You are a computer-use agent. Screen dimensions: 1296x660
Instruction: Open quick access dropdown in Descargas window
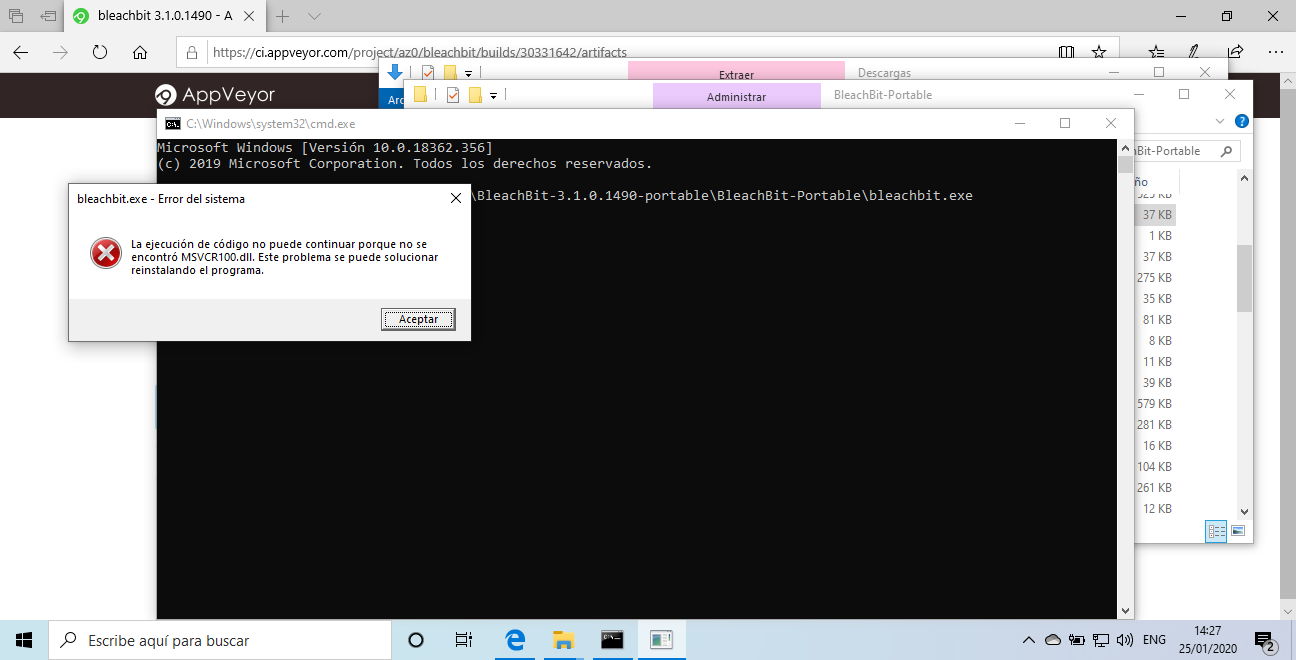468,73
